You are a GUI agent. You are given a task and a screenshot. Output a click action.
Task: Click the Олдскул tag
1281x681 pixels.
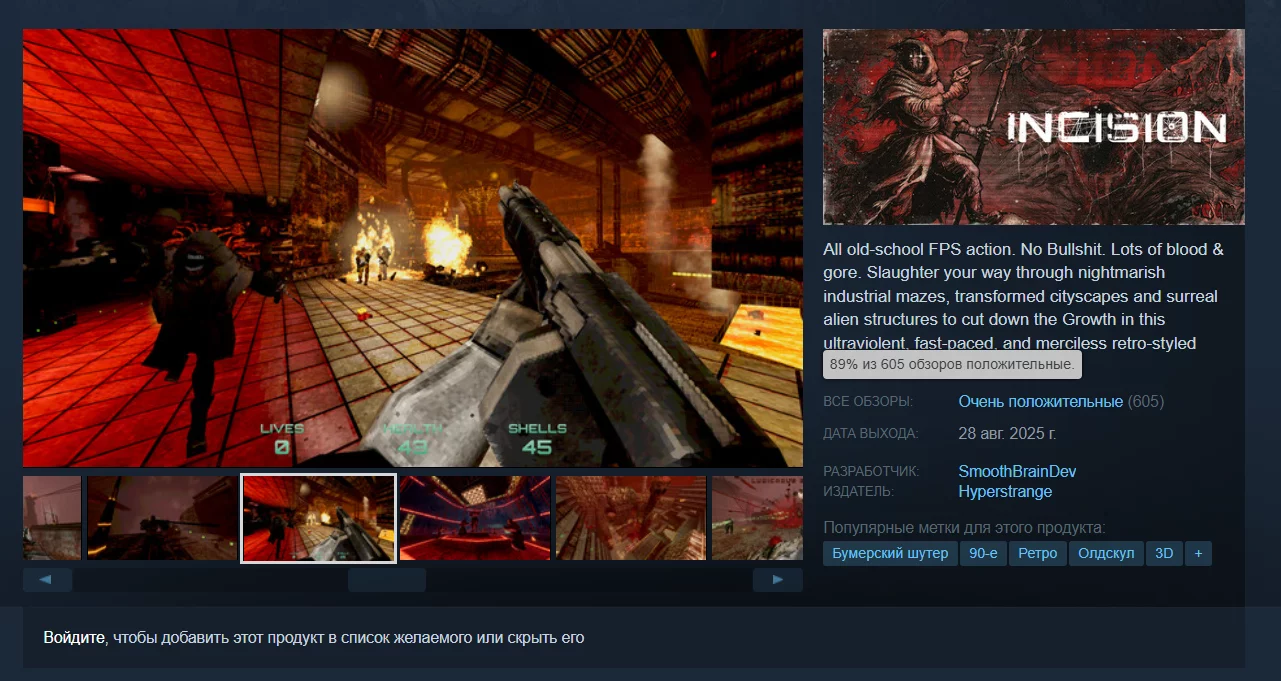pos(1106,553)
